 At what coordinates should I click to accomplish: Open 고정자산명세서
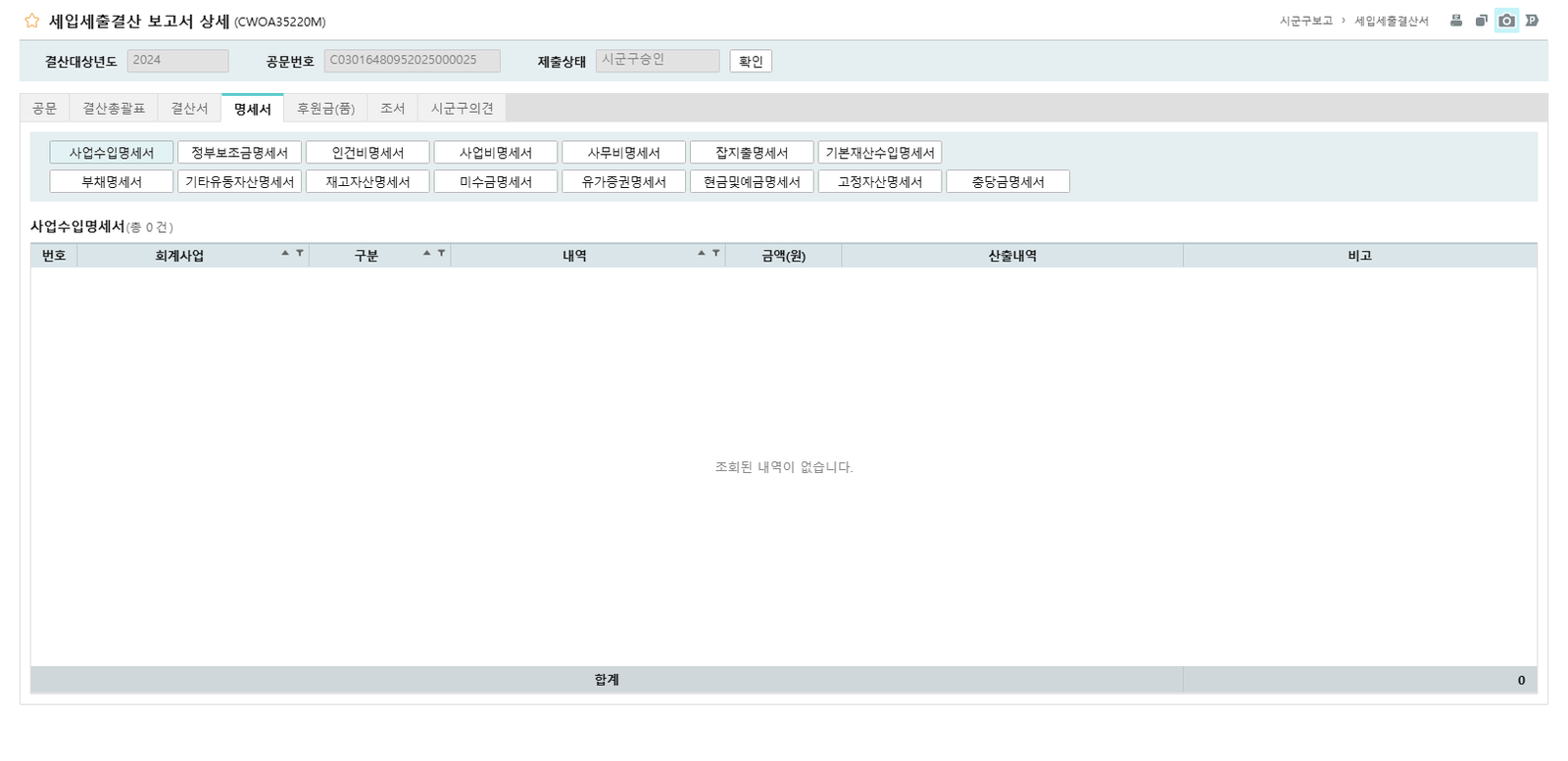[x=880, y=182]
